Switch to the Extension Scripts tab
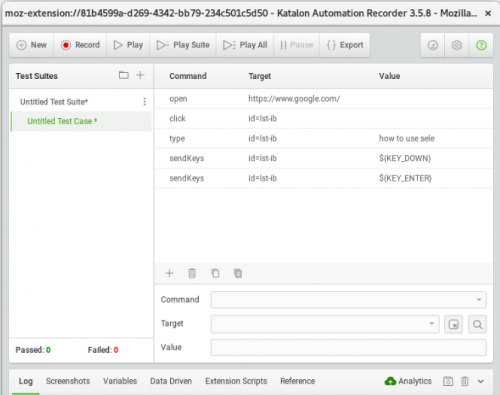The image size is (500, 395). tap(236, 381)
